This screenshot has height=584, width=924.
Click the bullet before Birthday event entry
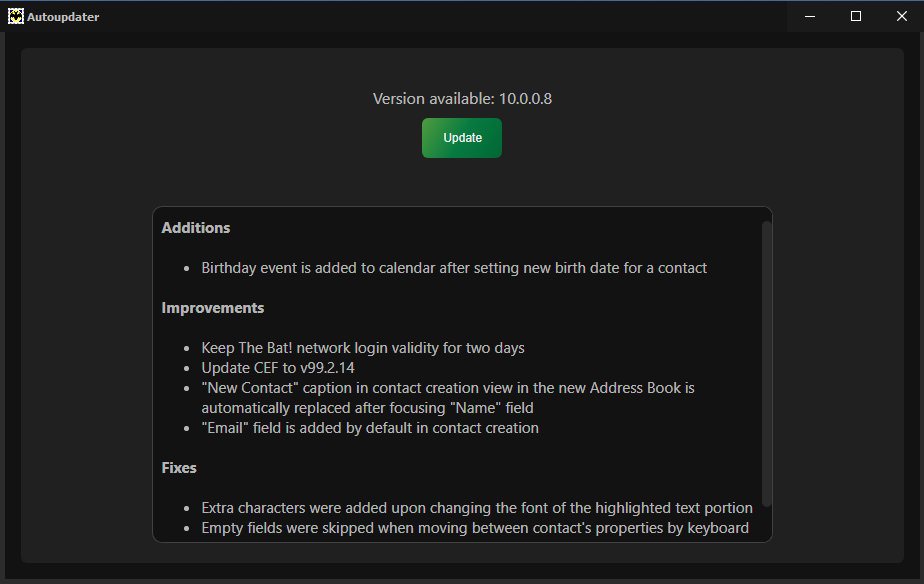tap(187, 269)
